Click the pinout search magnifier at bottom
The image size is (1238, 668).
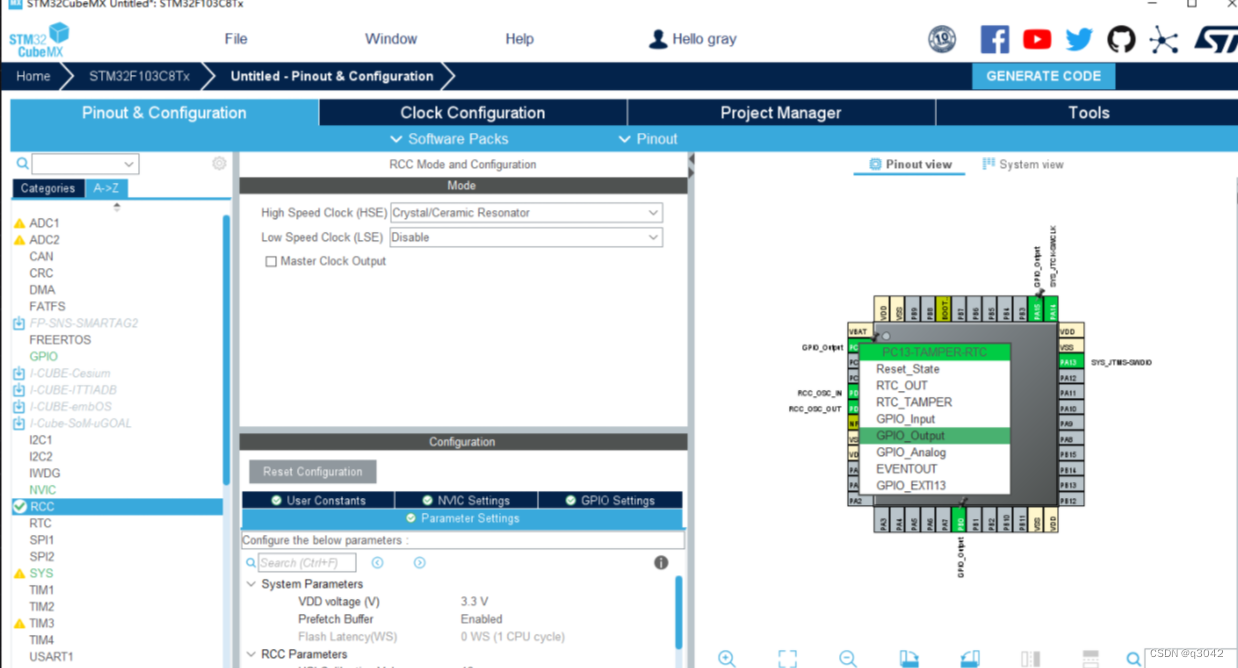(x=1133, y=658)
